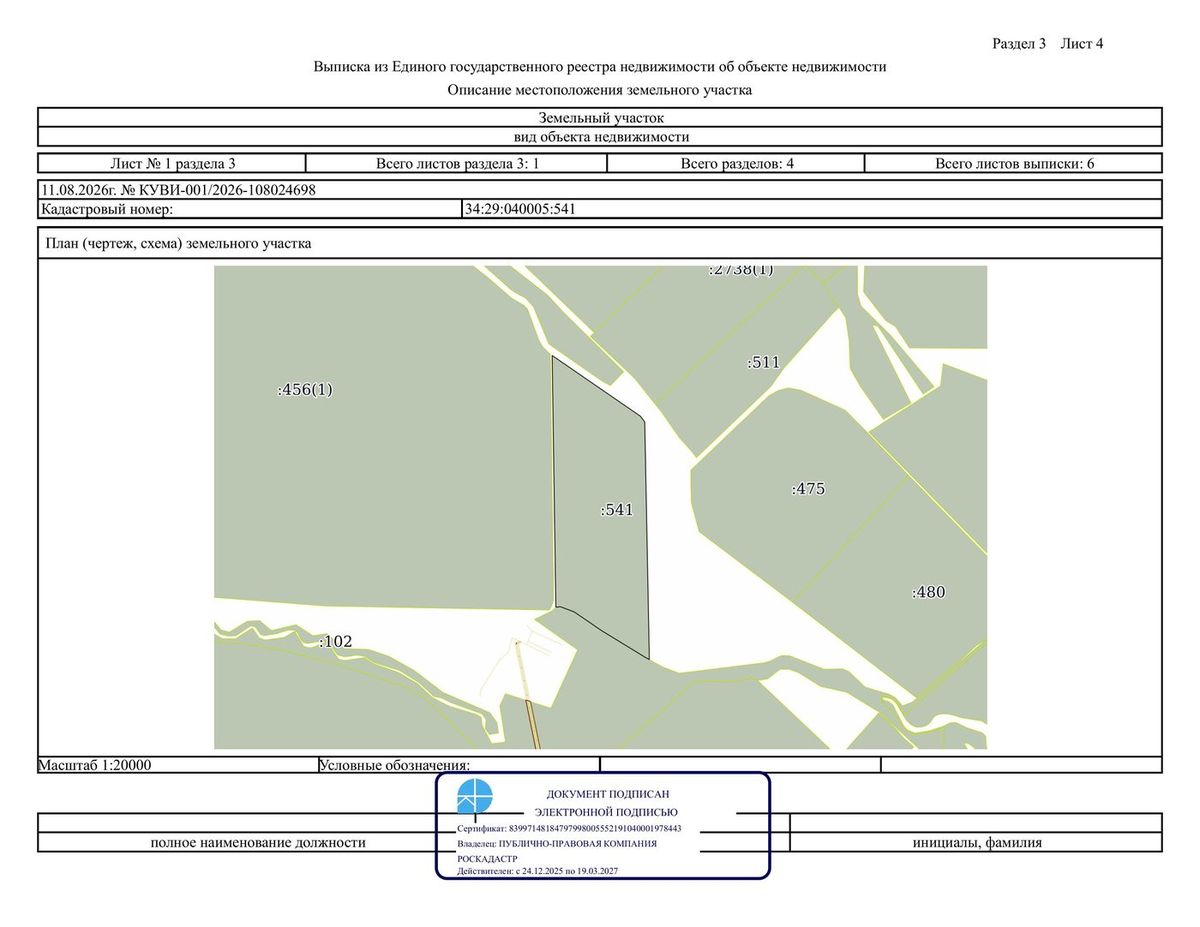Click cell "Всего листов выписки: 6"
The image size is (1200, 927).
coord(1013,163)
